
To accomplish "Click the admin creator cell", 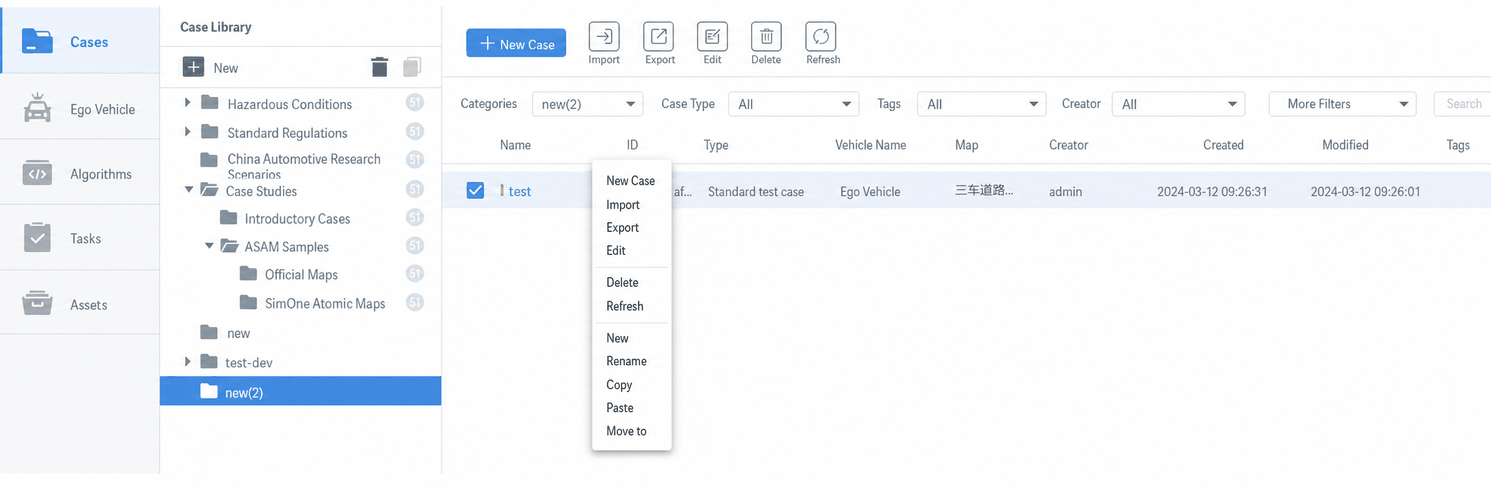I will click(1066, 191).
